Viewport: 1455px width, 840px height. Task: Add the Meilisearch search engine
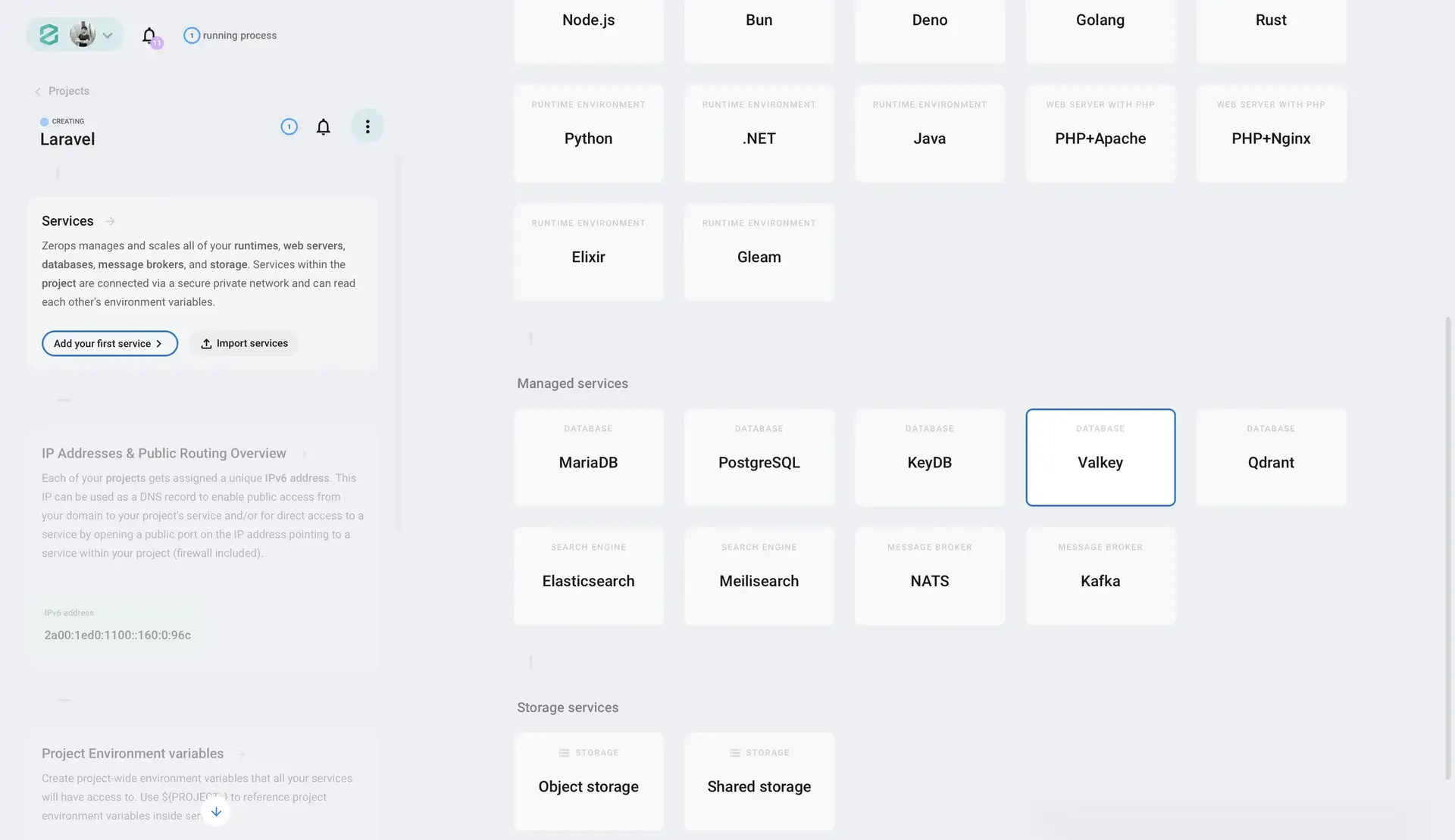[x=759, y=576]
